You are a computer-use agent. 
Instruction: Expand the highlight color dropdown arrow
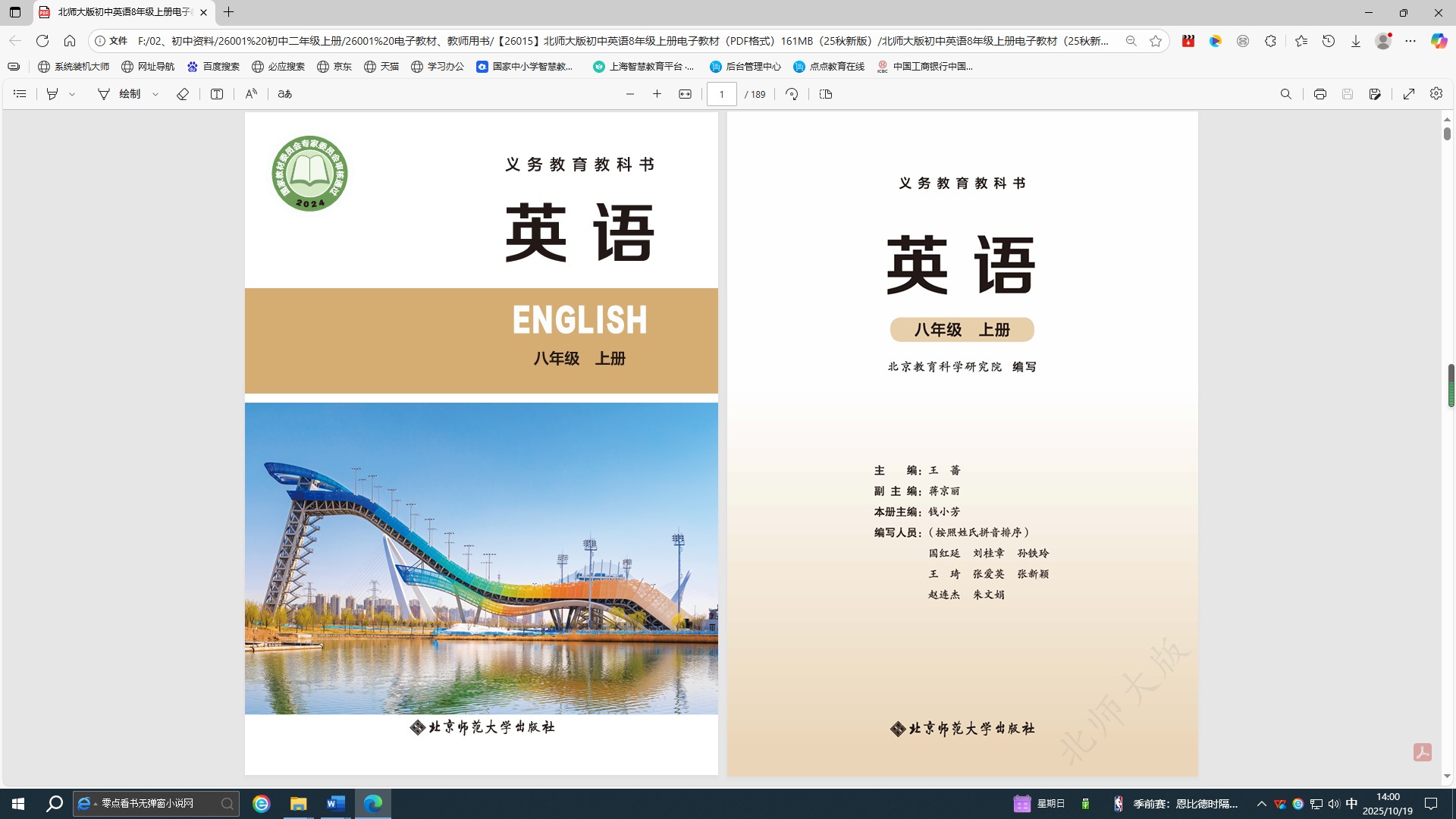(73, 94)
